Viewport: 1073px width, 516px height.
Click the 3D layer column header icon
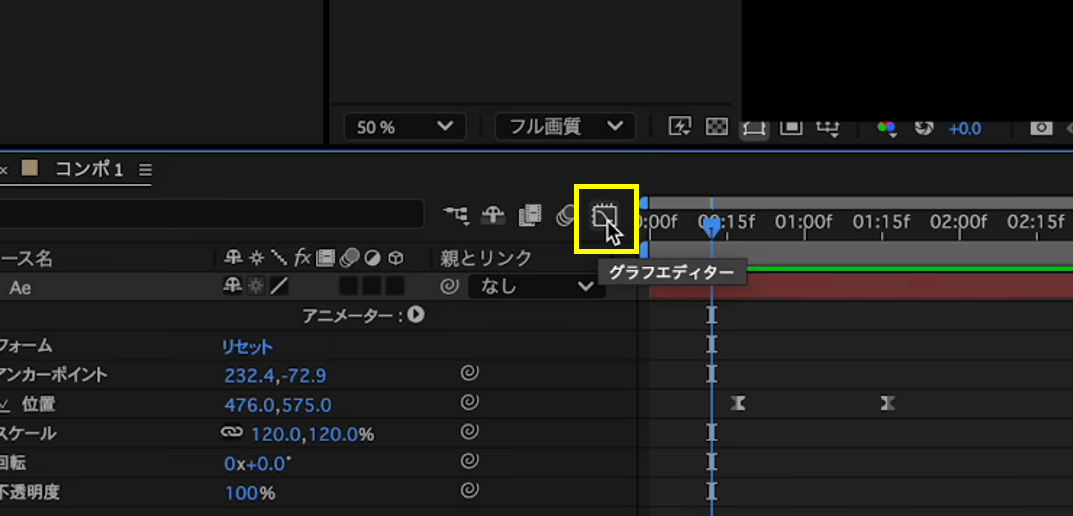(396, 258)
